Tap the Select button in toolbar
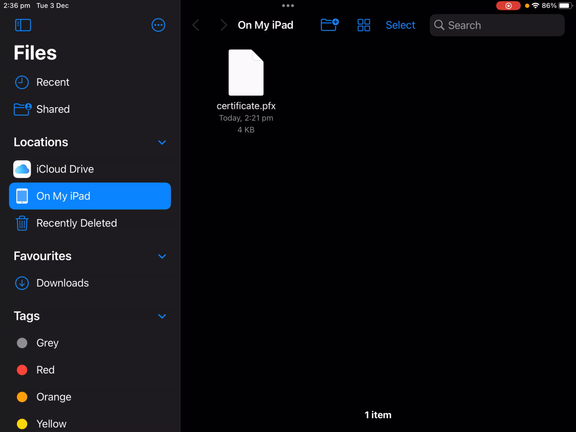 pyautogui.click(x=400, y=25)
